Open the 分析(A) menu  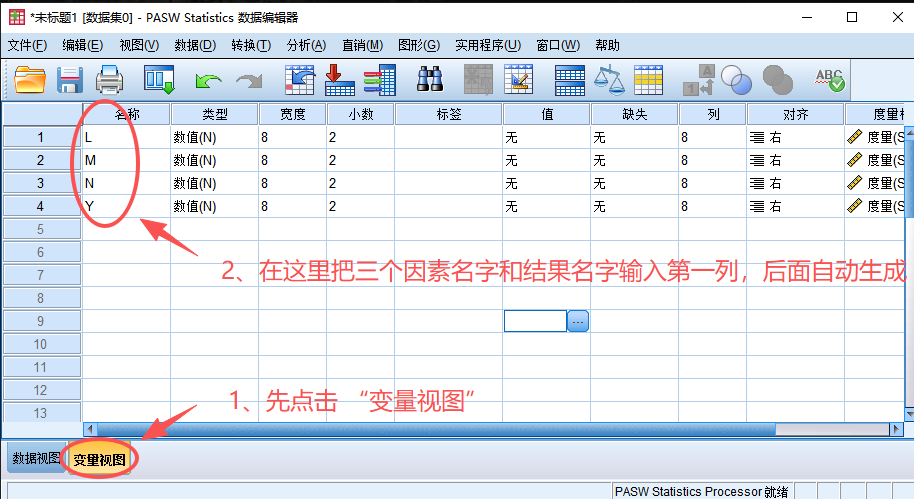tap(306, 45)
